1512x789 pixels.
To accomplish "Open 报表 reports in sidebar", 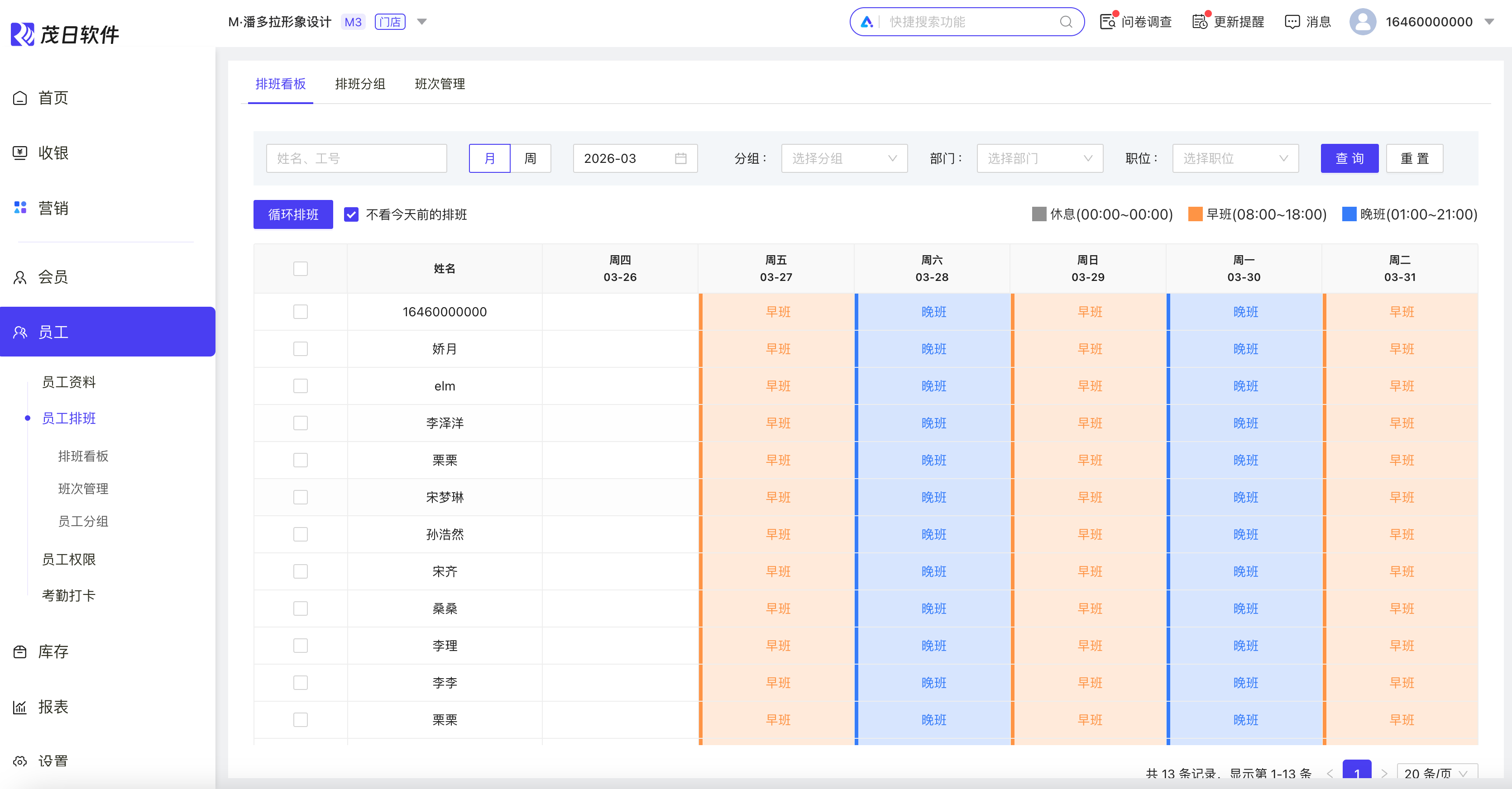I will coord(53,707).
